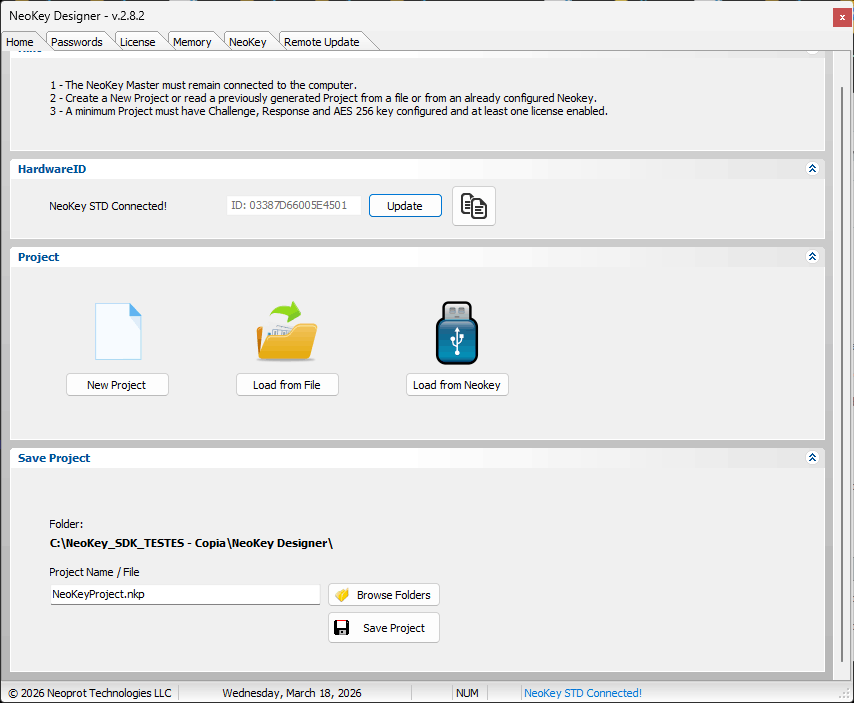Open the License tab
This screenshot has width=854, height=703.
click(137, 42)
